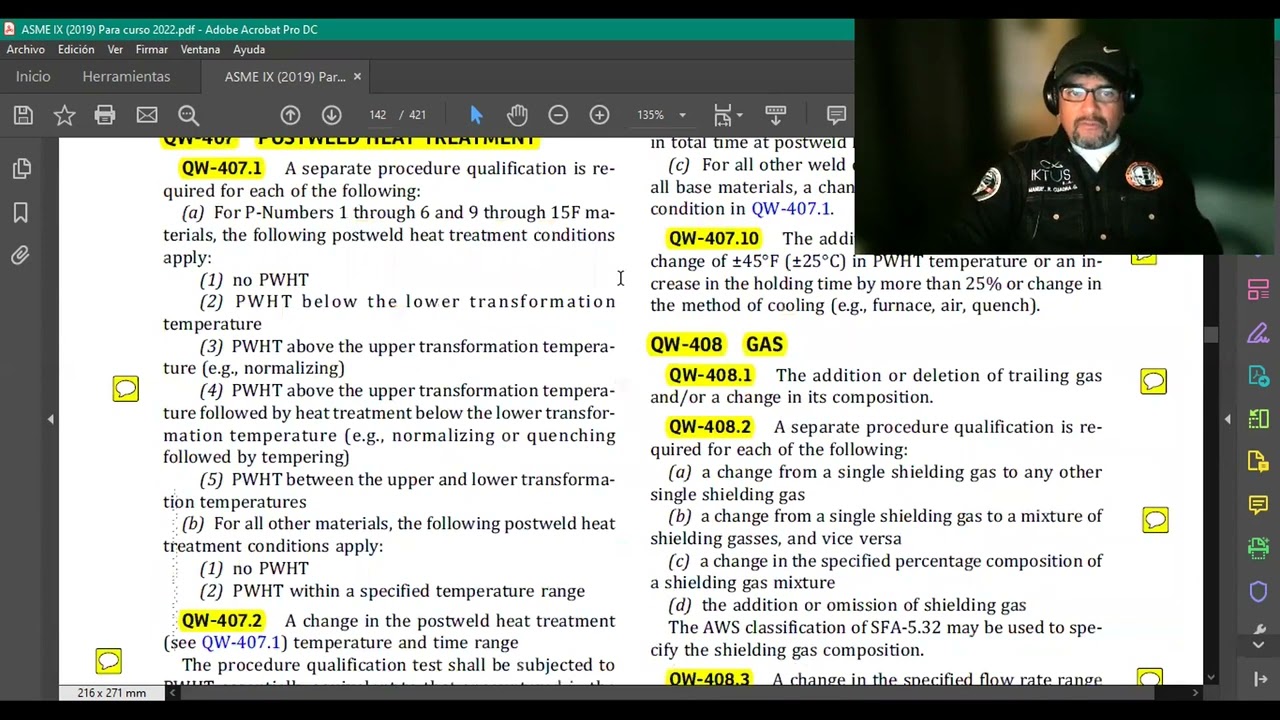Image resolution: width=1280 pixels, height=720 pixels.
Task: Click the highlighted QW-408.2 paragraph label
Action: click(709, 427)
